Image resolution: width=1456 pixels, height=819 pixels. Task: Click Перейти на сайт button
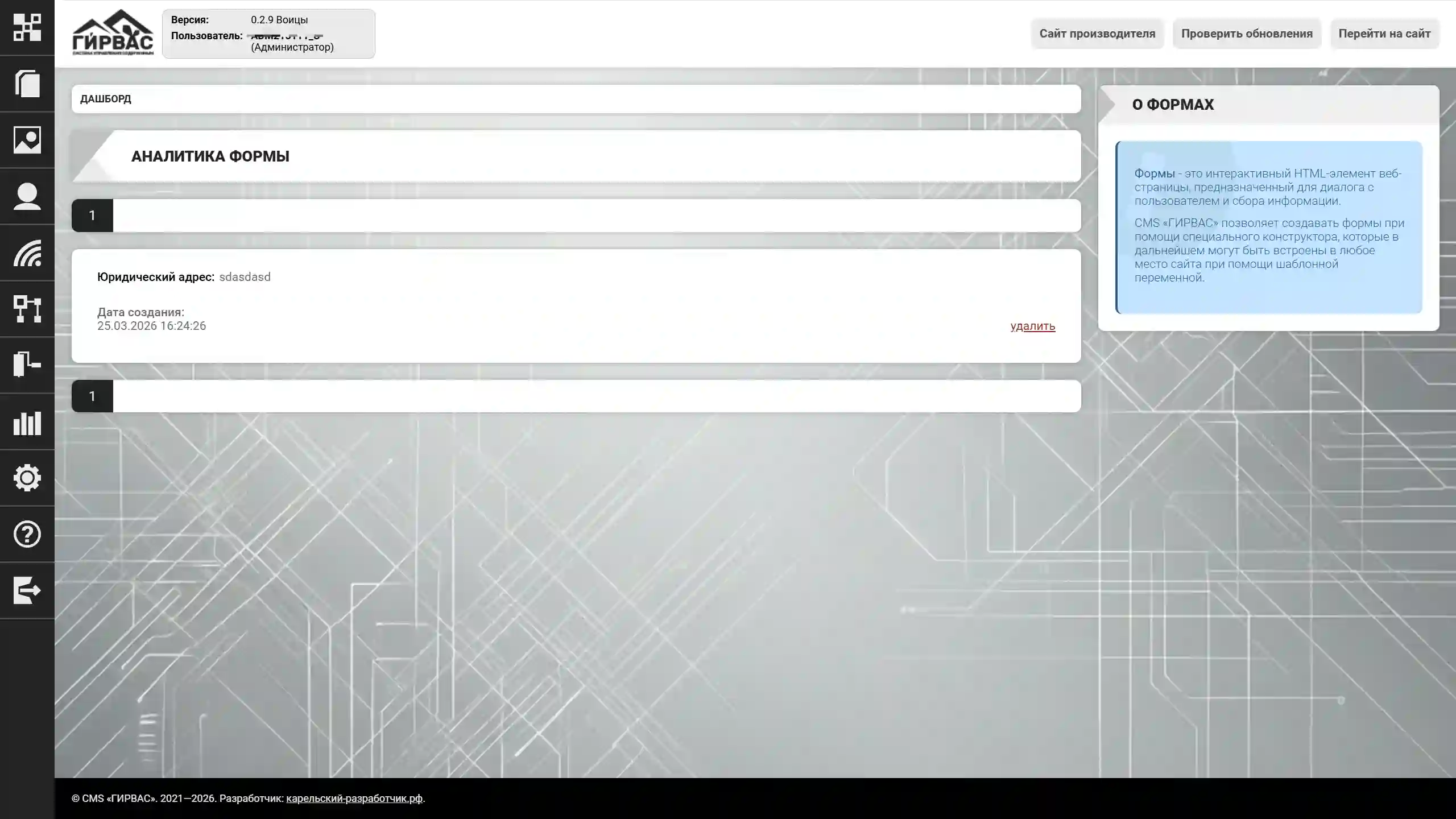pyautogui.click(x=1384, y=33)
